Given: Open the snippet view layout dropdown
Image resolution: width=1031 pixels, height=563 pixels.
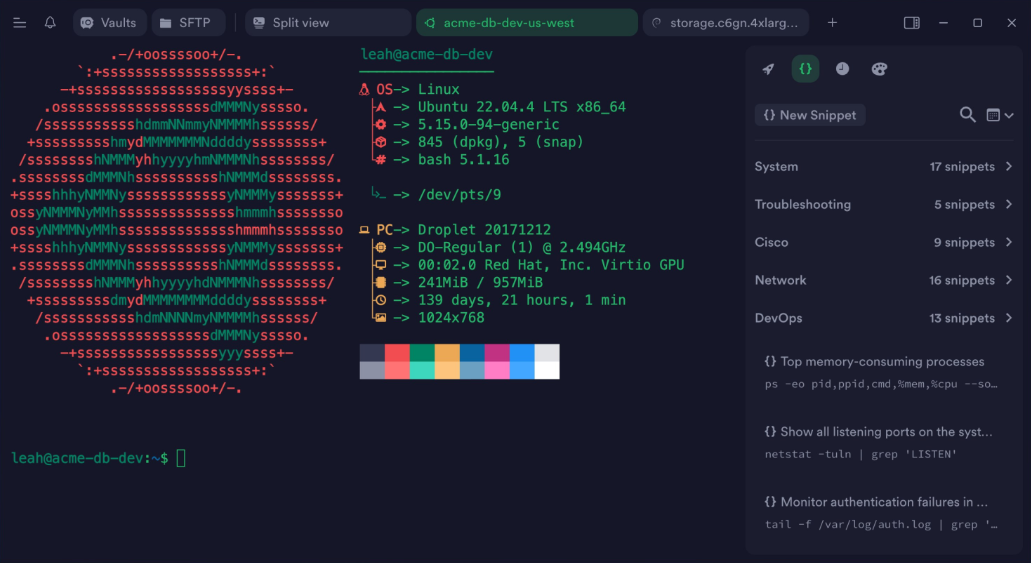Looking at the screenshot, I should [x=1000, y=116].
